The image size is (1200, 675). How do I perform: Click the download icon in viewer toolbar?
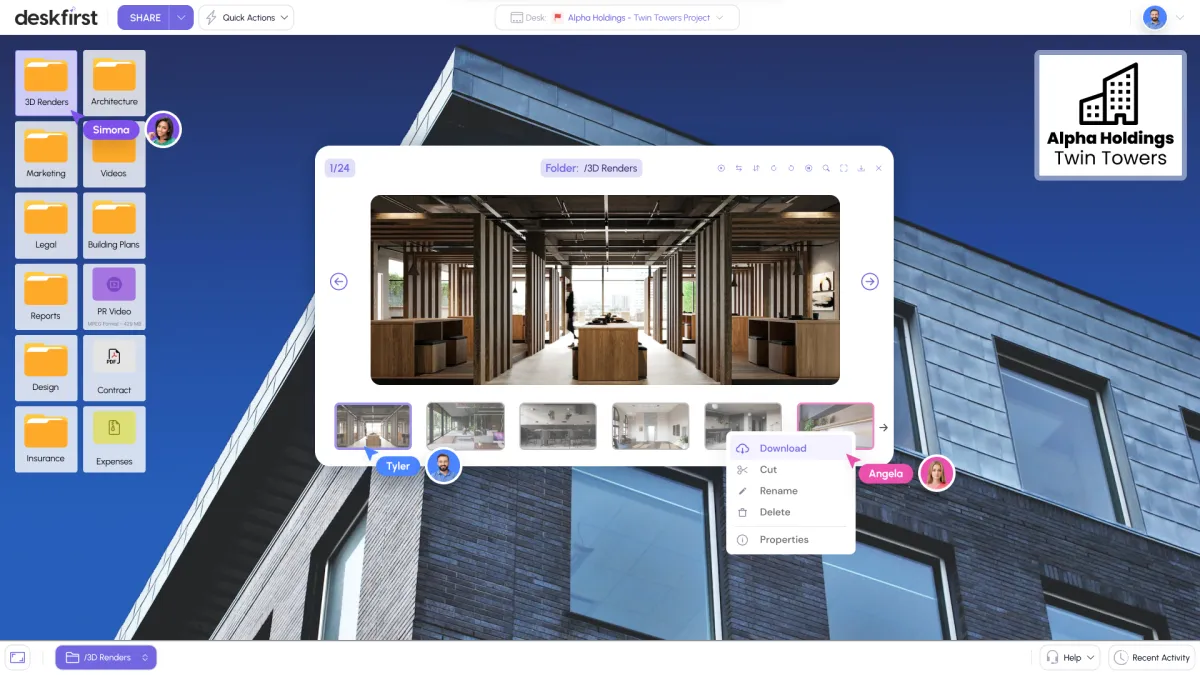tap(861, 168)
